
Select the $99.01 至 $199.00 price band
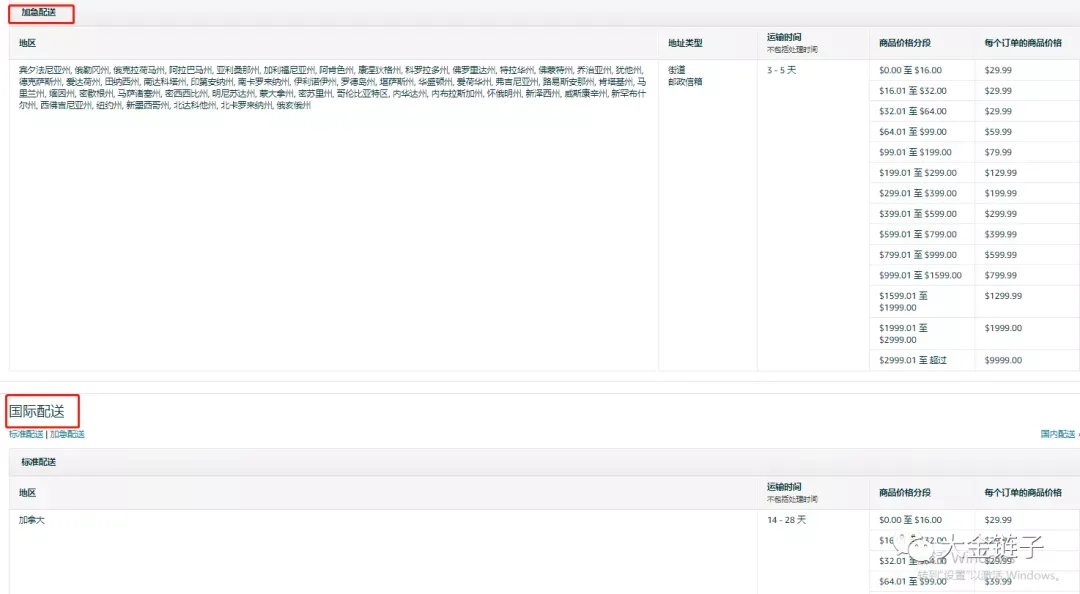915,152
